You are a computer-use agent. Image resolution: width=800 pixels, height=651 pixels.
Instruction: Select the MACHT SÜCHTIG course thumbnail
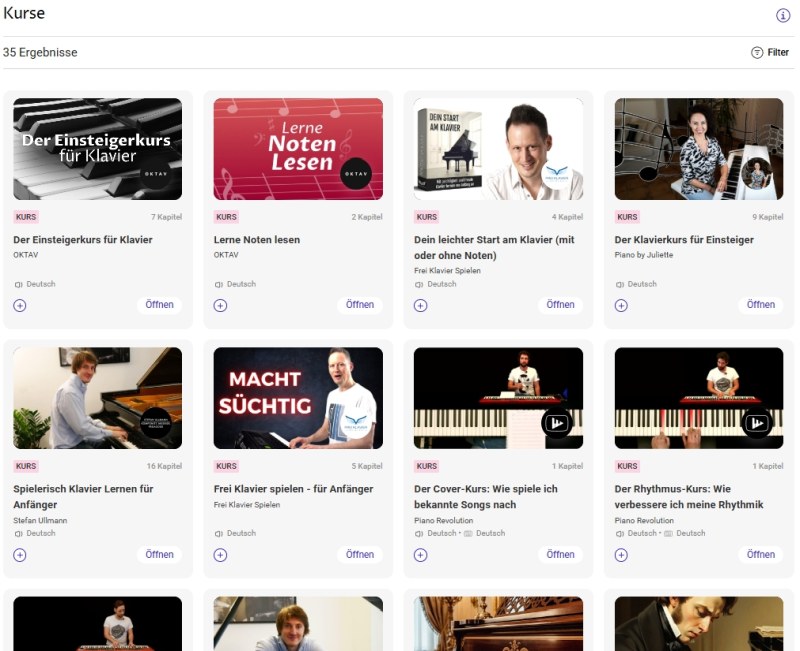pos(297,397)
